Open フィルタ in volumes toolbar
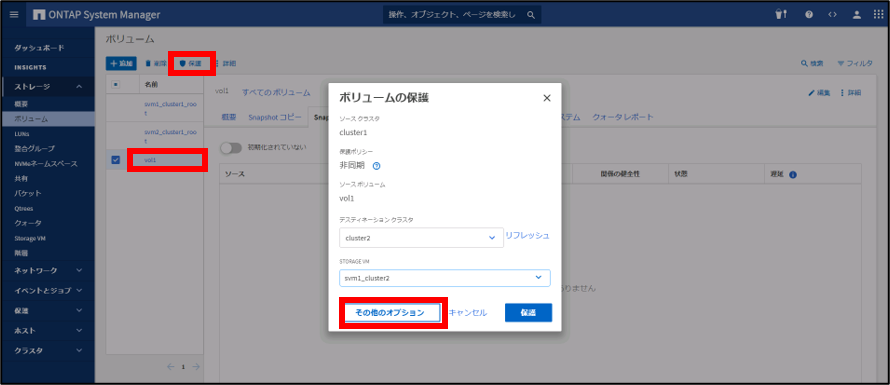 click(x=855, y=64)
